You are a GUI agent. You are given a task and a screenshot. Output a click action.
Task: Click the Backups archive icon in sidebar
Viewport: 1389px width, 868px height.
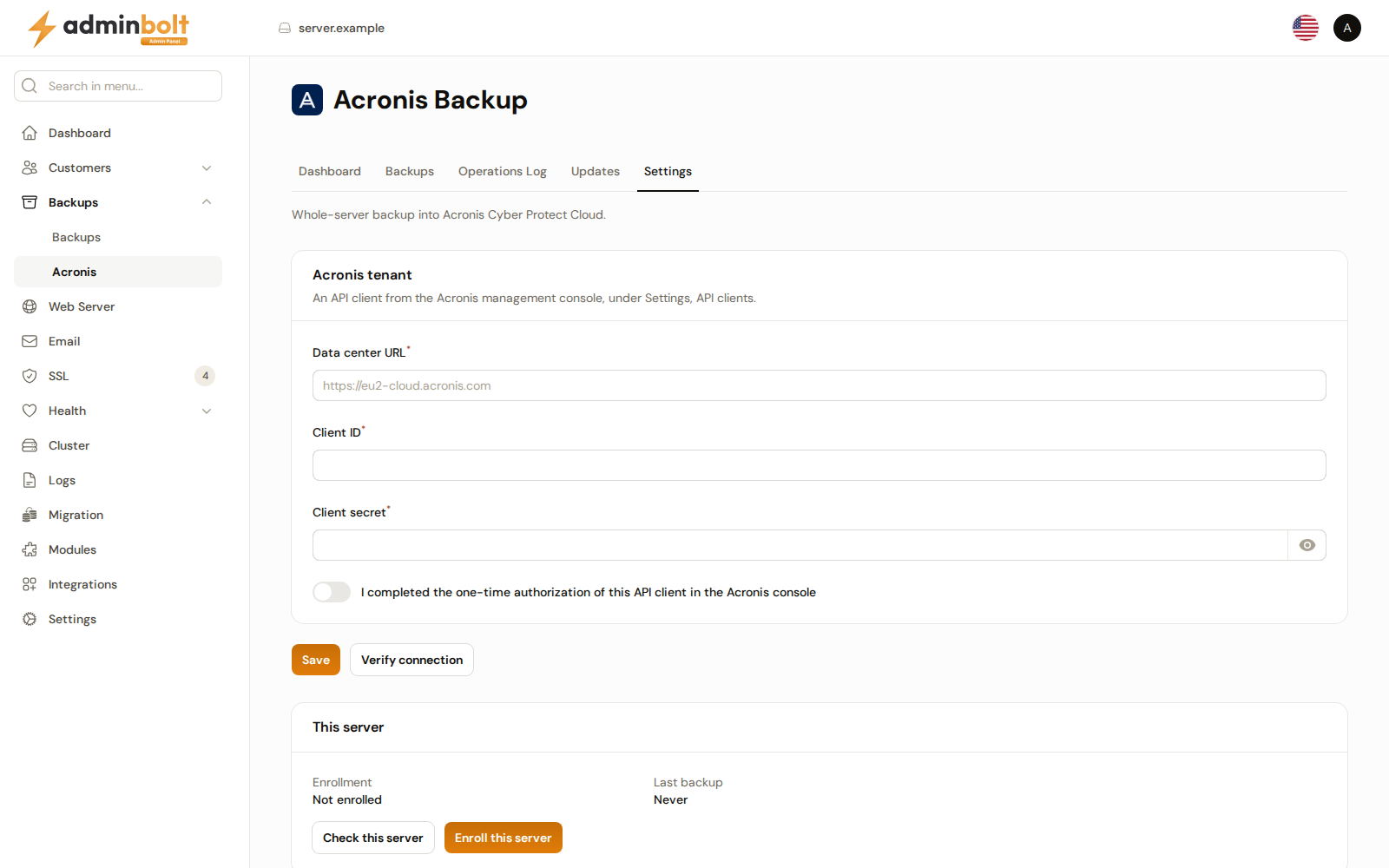point(30,202)
